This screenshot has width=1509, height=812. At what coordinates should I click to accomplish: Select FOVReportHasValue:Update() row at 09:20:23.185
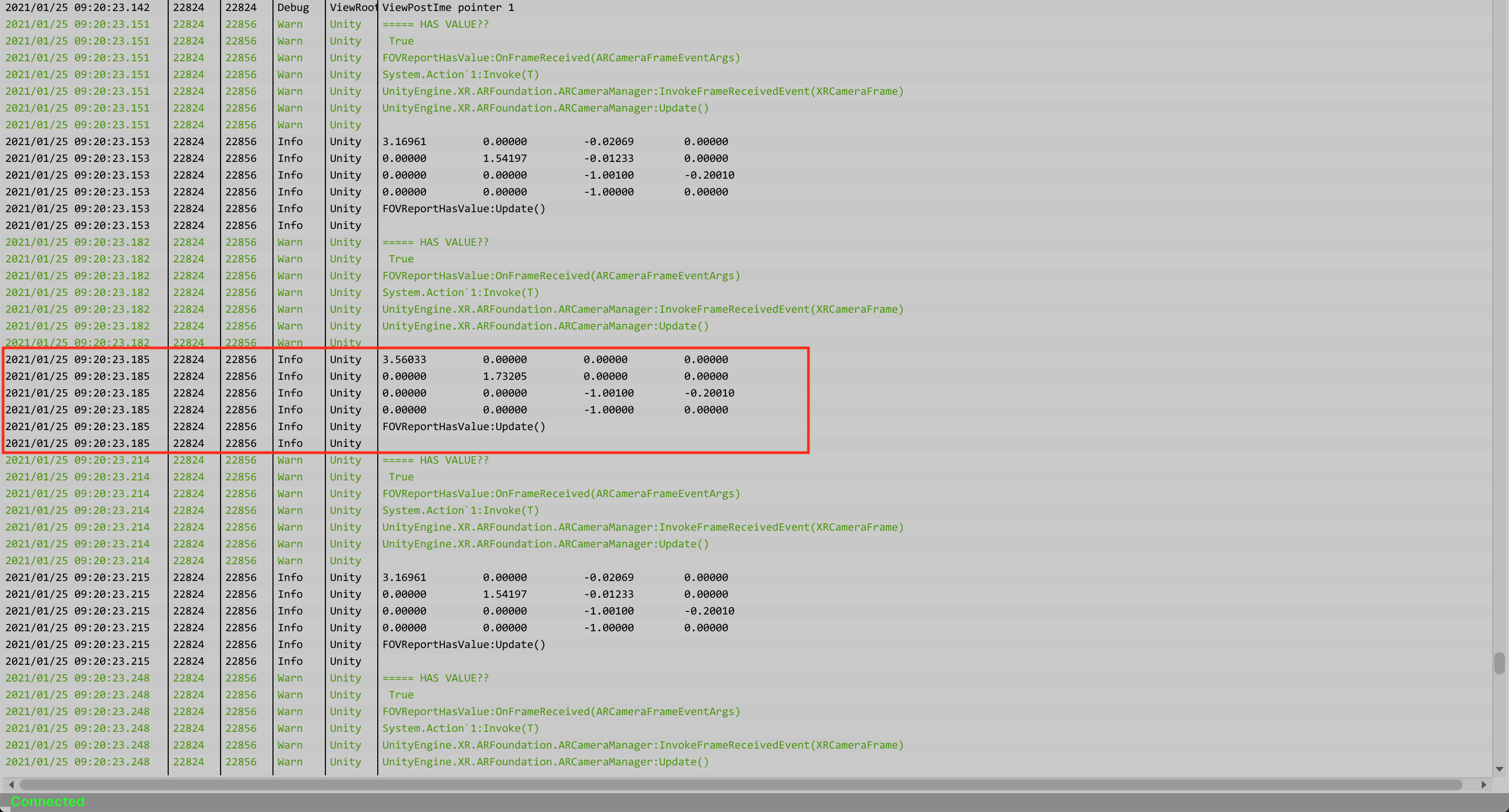point(463,426)
